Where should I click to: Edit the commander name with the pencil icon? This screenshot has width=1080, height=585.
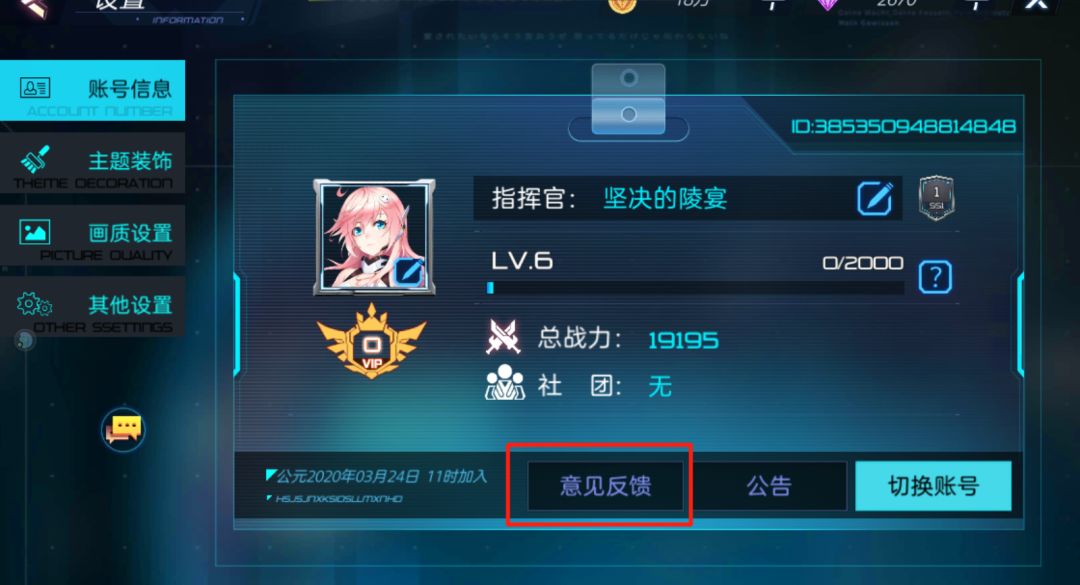(x=875, y=198)
